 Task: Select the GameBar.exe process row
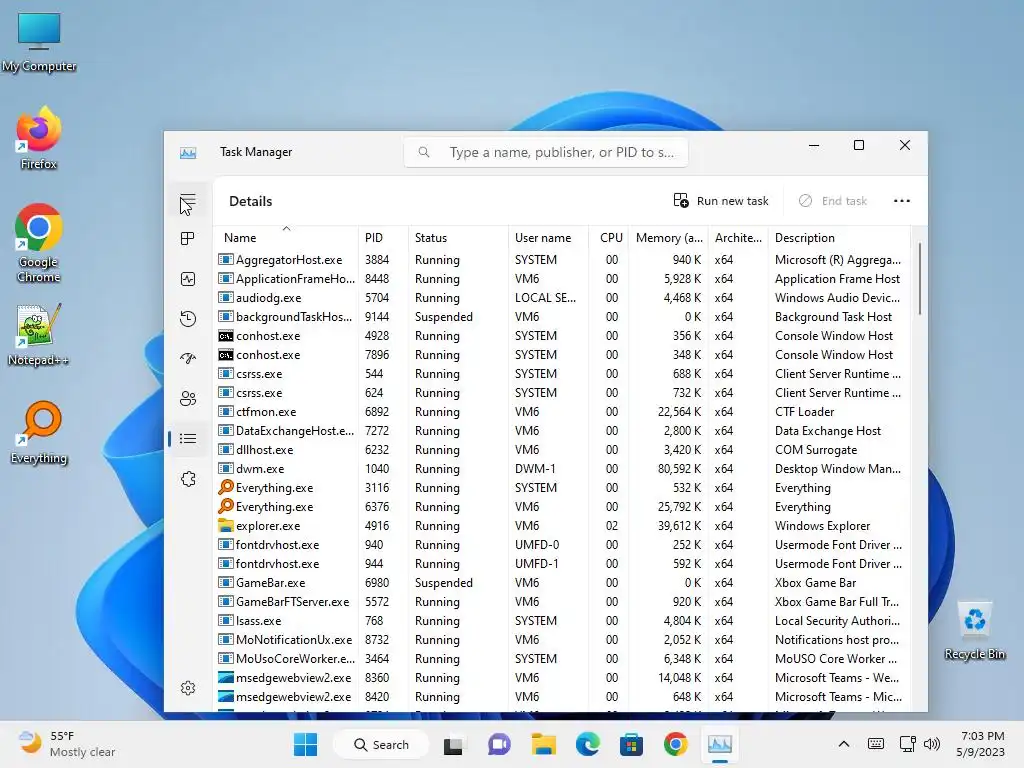[x=562, y=583]
